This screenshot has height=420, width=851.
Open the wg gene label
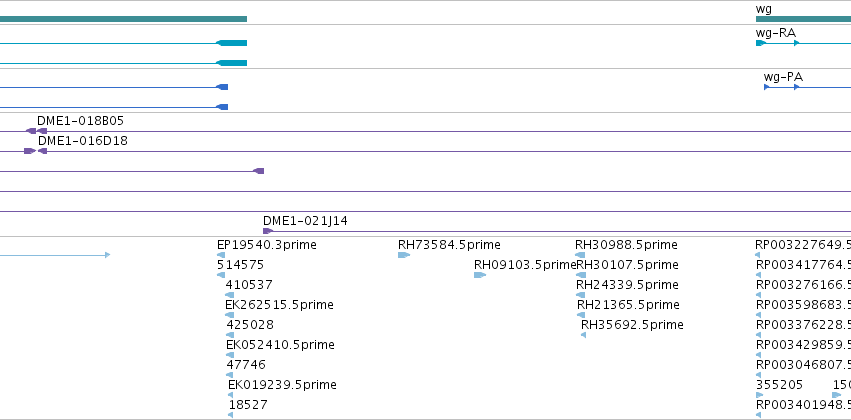pos(764,9)
